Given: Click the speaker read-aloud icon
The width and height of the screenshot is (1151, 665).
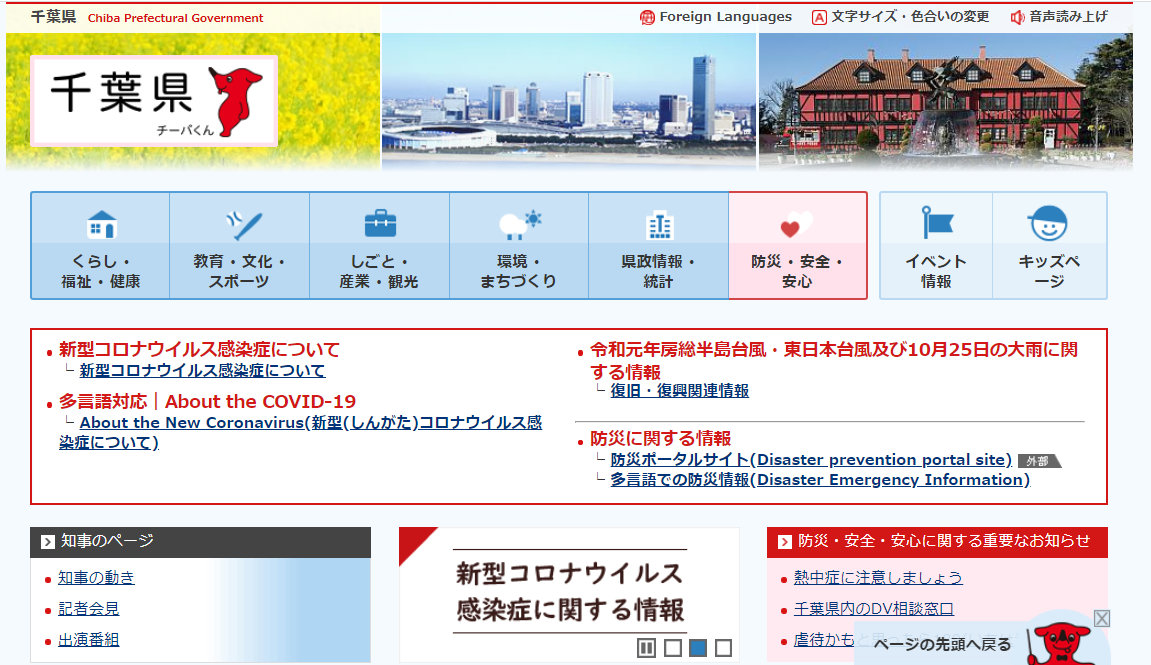Looking at the screenshot, I should tap(1018, 17).
